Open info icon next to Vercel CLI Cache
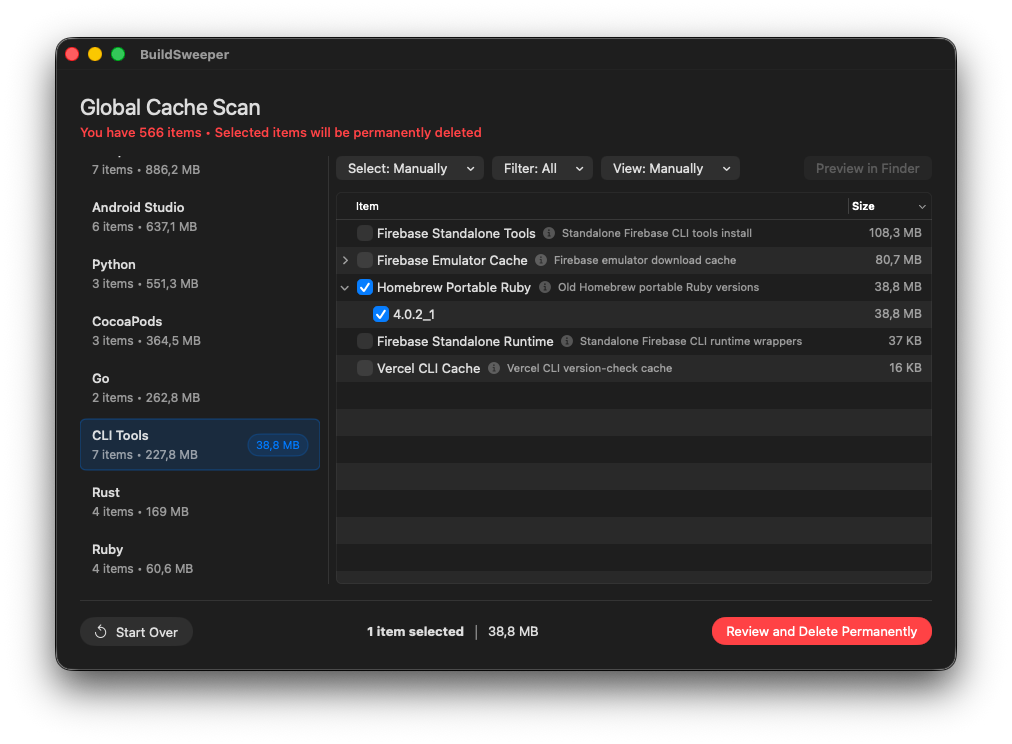Viewport: 1012px width, 744px height. (x=494, y=368)
